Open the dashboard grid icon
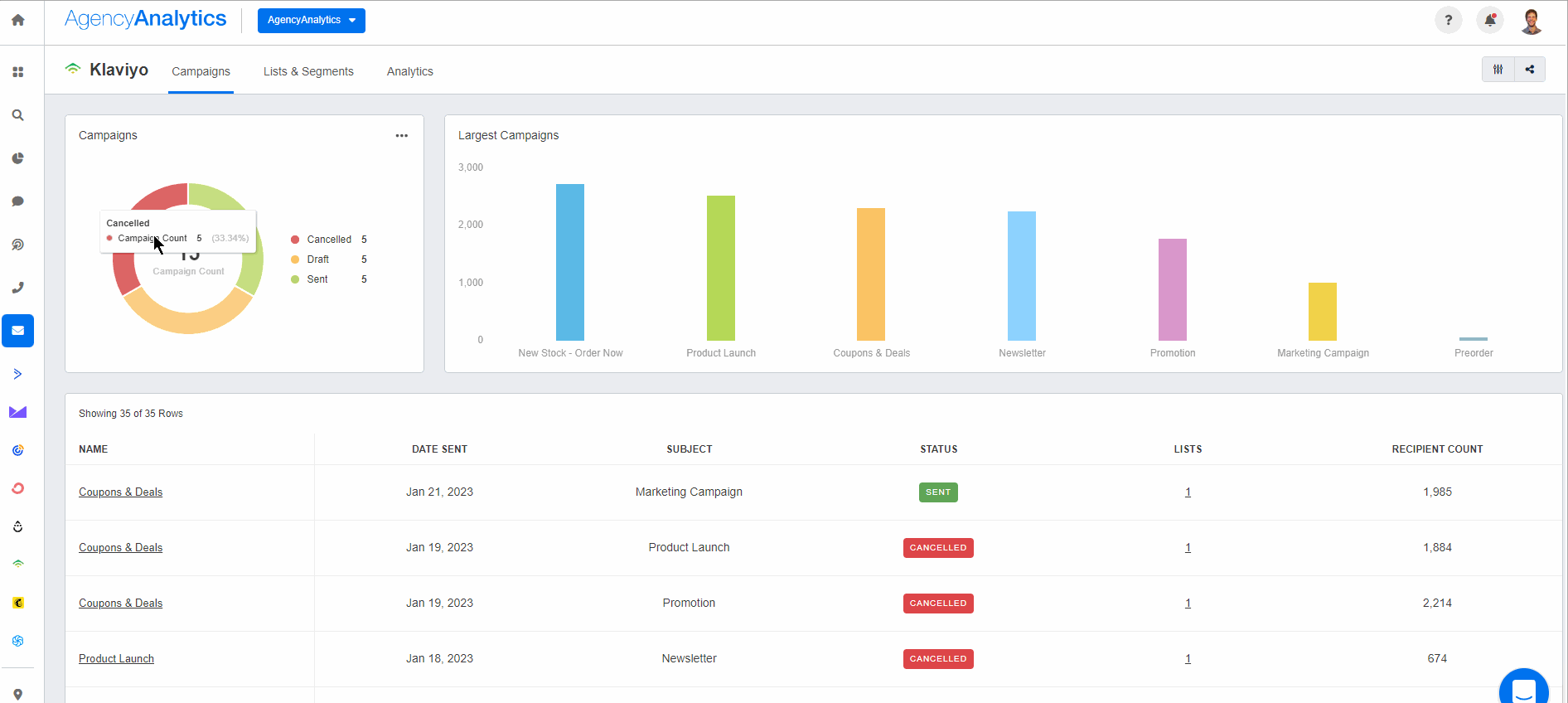The image size is (1568, 703). point(17,72)
